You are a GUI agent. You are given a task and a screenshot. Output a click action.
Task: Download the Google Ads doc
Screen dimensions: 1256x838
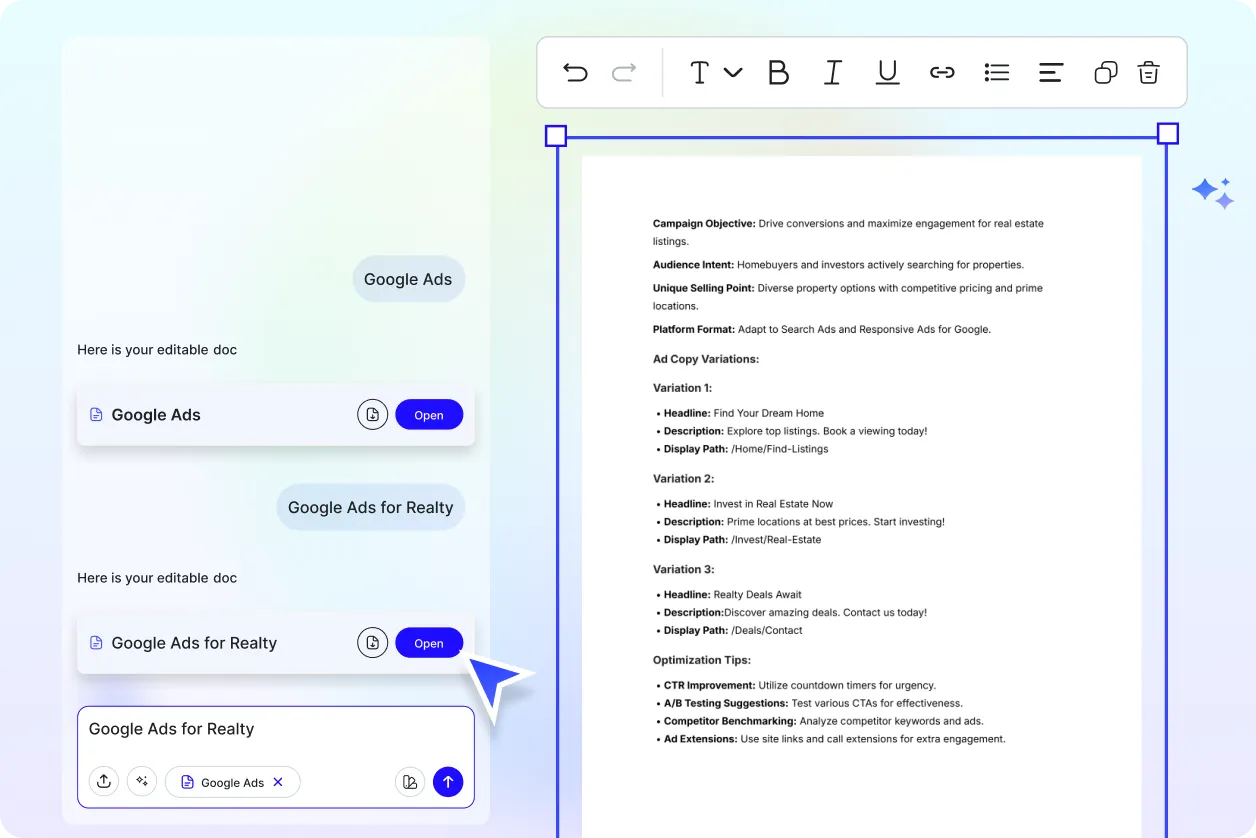pos(372,415)
